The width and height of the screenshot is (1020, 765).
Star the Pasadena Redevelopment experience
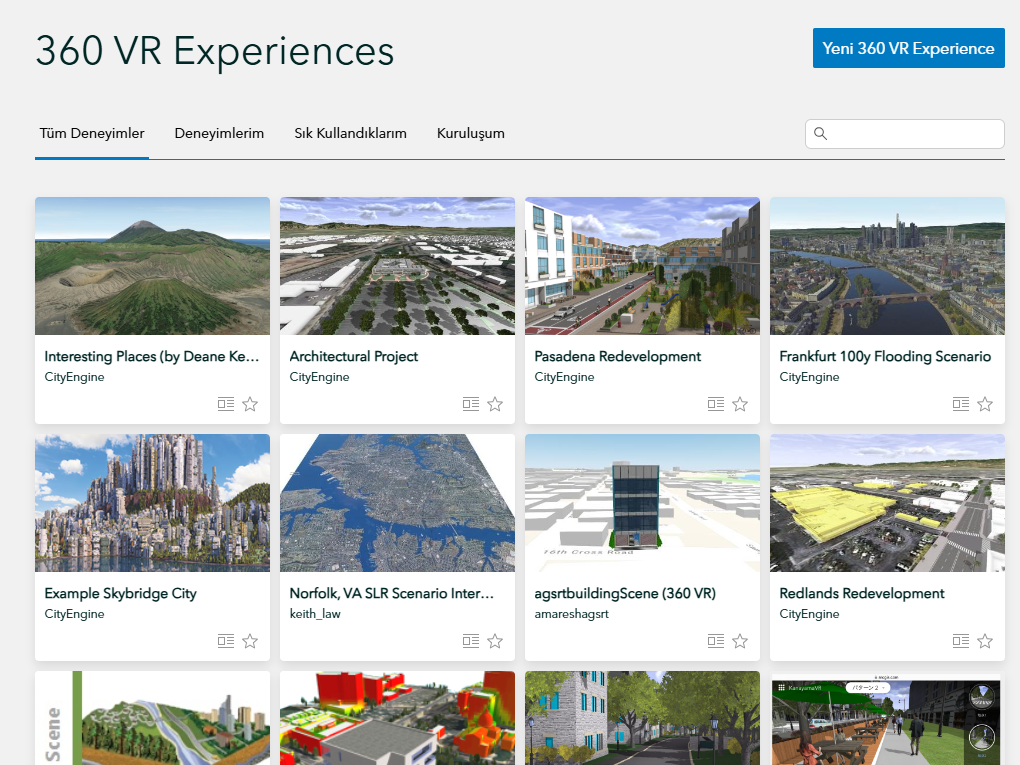[x=740, y=404]
